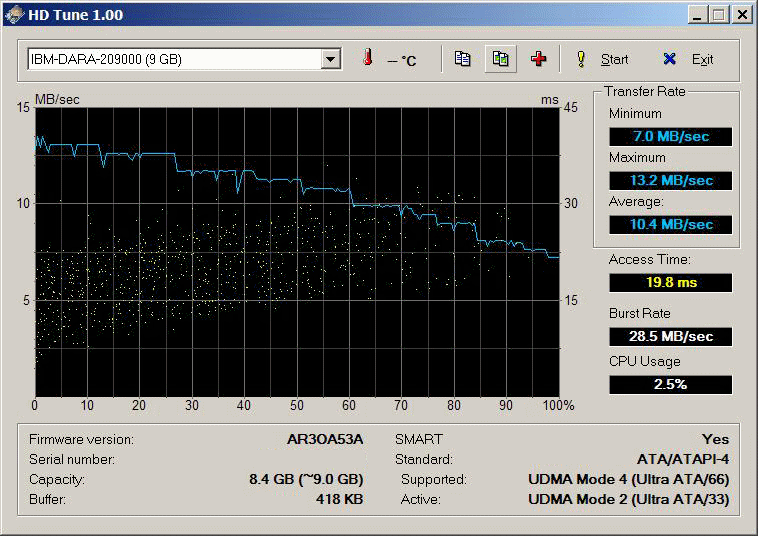758x536 pixels.
Task: Click the blue X Exit icon
Action: coord(669,59)
